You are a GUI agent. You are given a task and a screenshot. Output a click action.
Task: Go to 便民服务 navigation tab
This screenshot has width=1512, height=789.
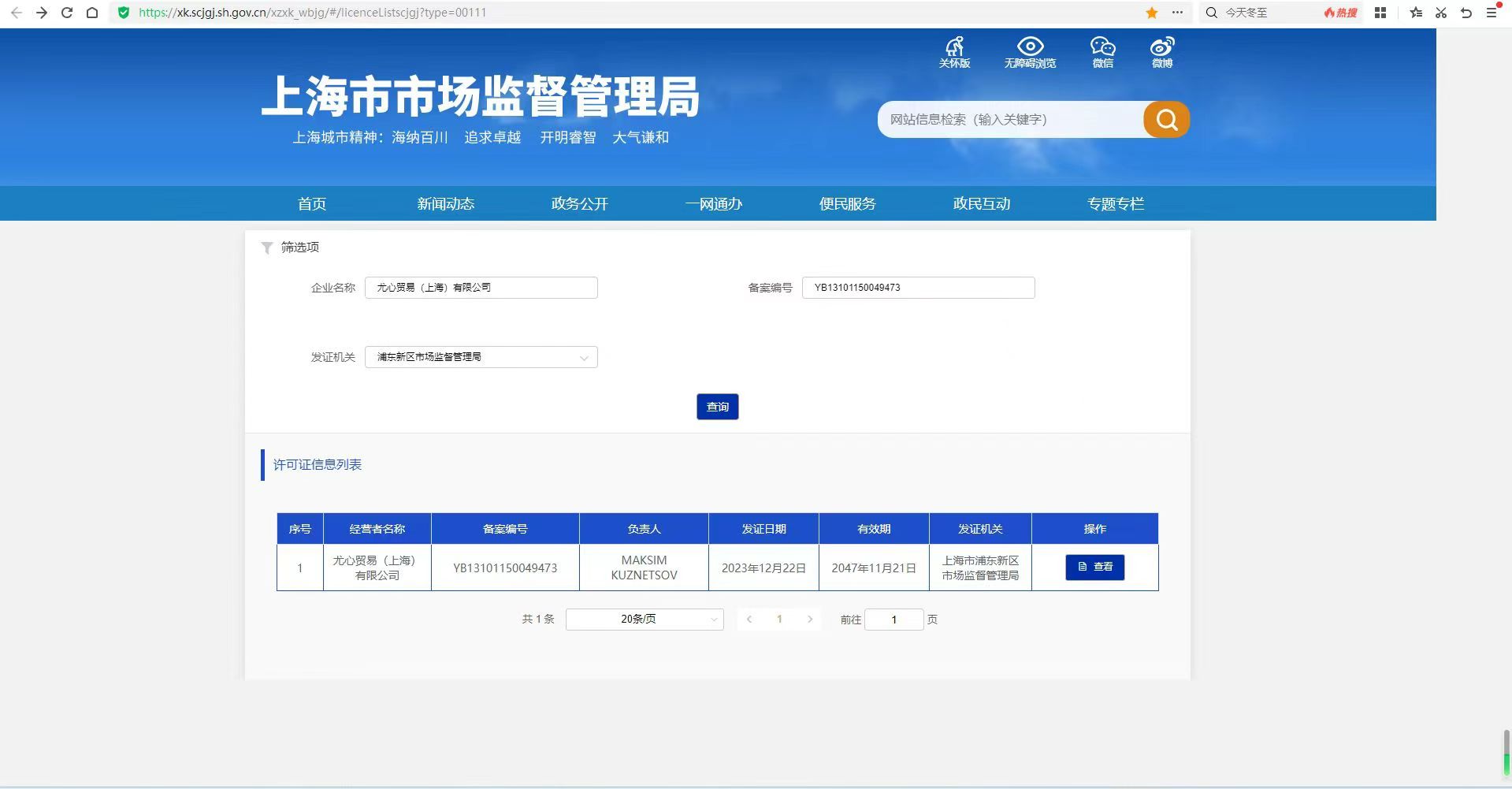(x=847, y=203)
